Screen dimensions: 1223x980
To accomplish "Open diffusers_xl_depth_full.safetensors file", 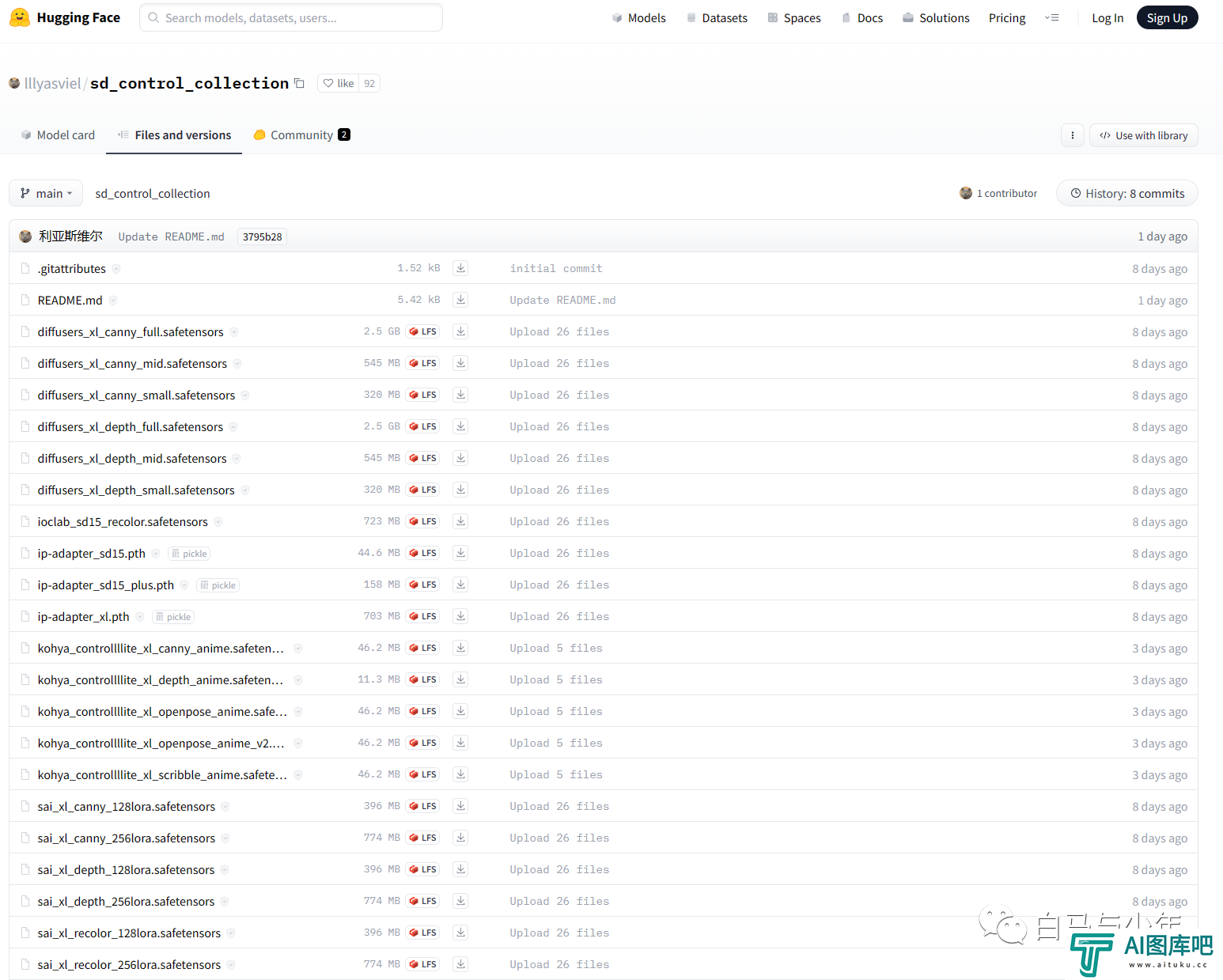I will (131, 426).
